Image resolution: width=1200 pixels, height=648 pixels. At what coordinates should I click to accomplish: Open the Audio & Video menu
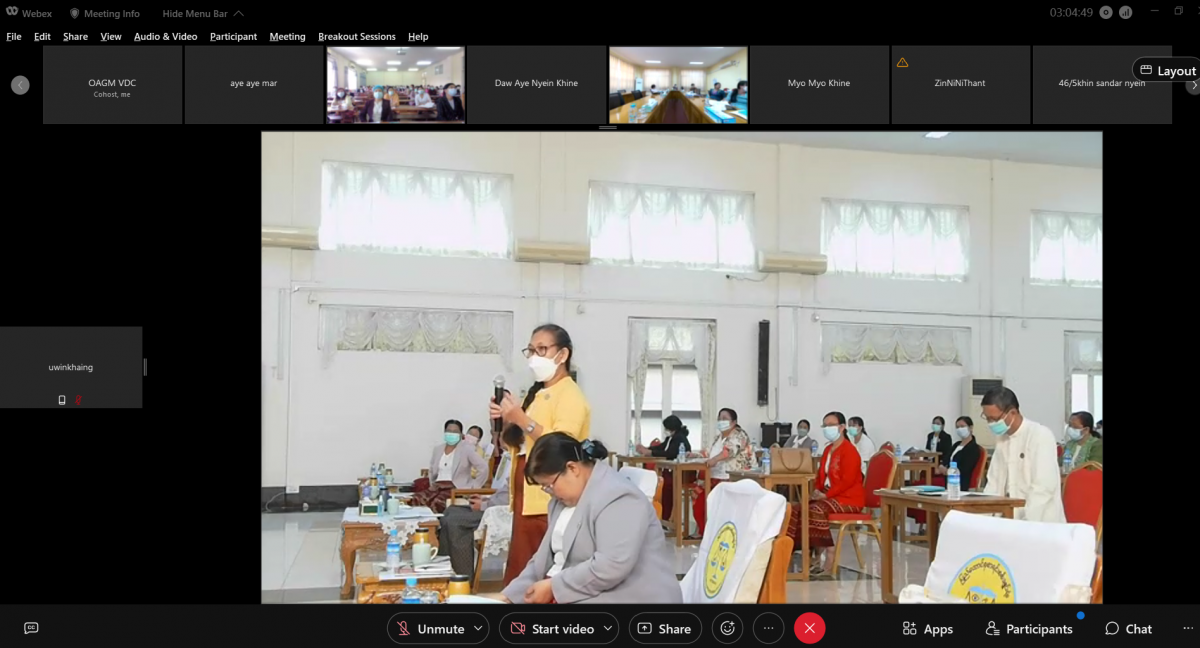pos(165,37)
